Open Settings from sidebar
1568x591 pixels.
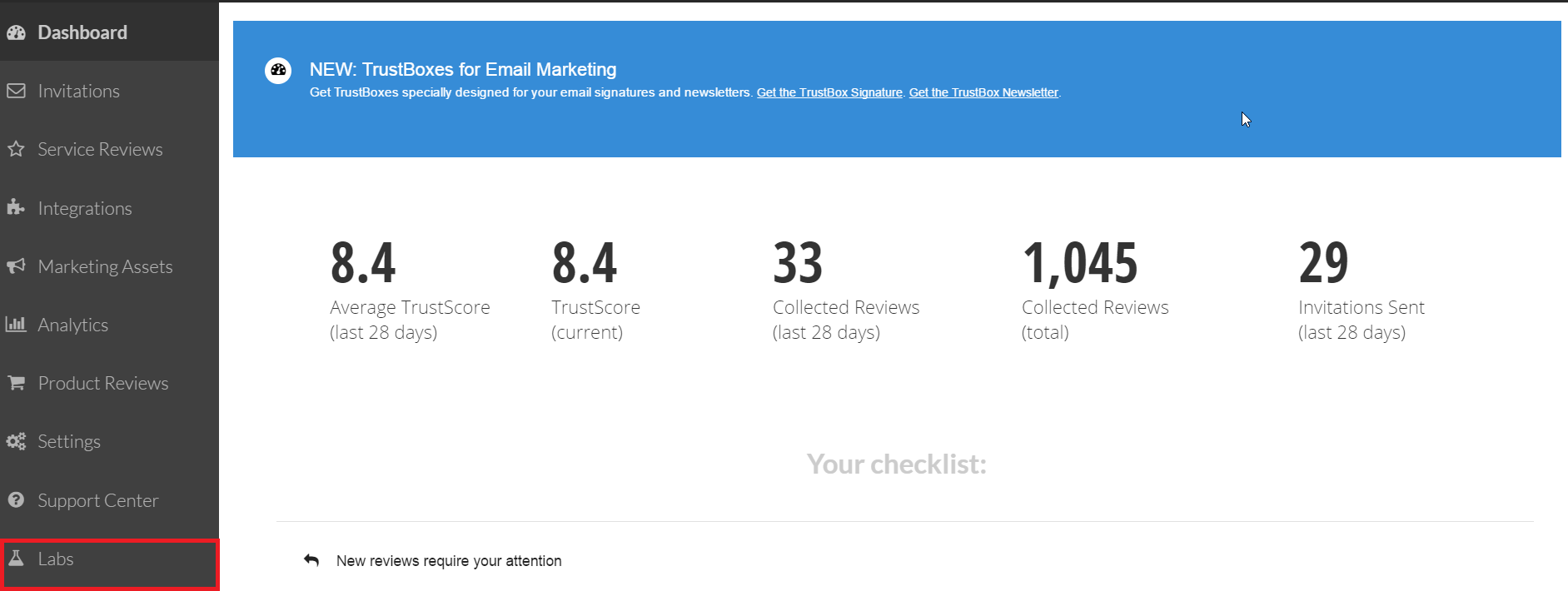pos(109,441)
